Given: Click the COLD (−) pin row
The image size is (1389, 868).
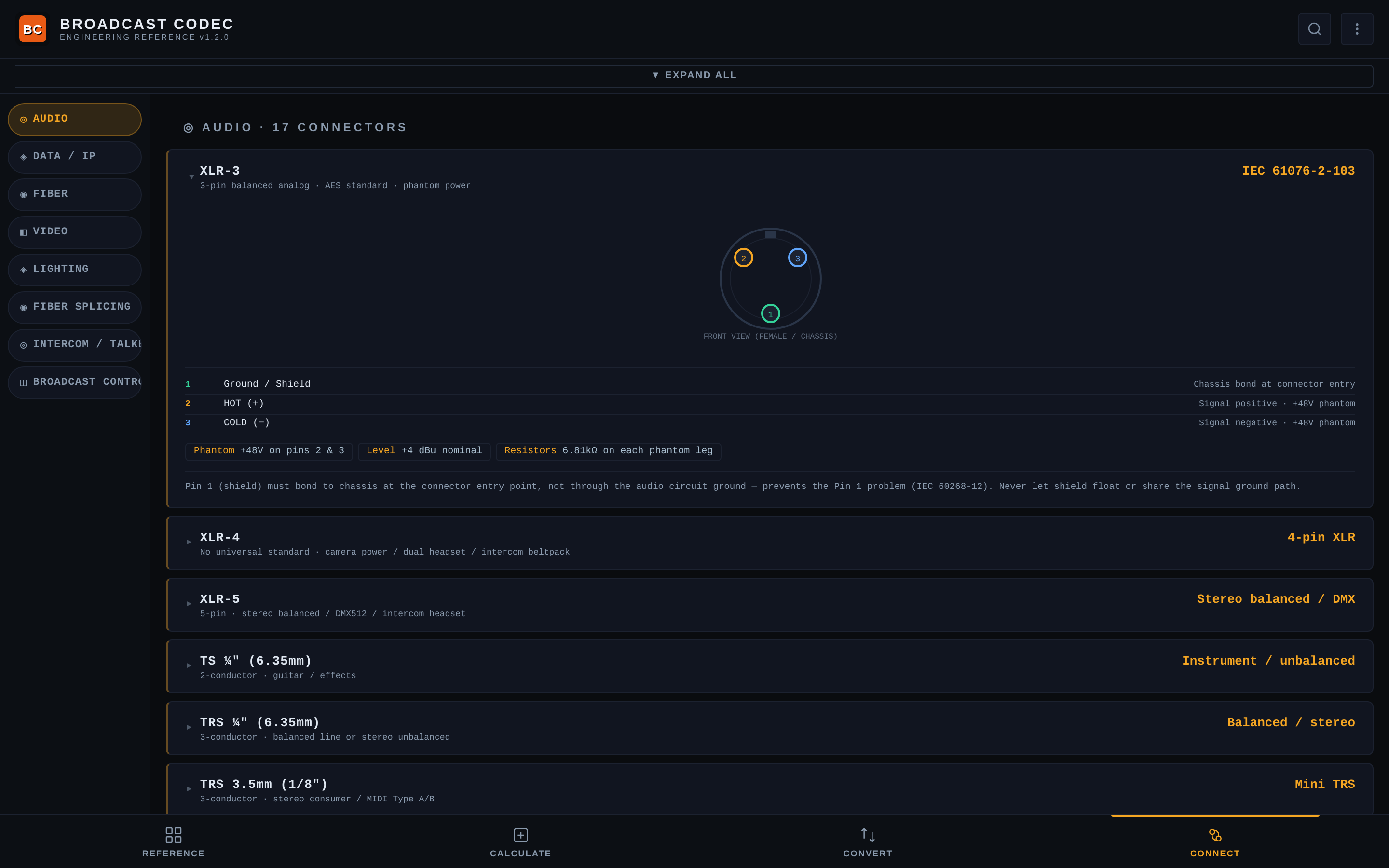Looking at the screenshot, I should click(x=770, y=423).
